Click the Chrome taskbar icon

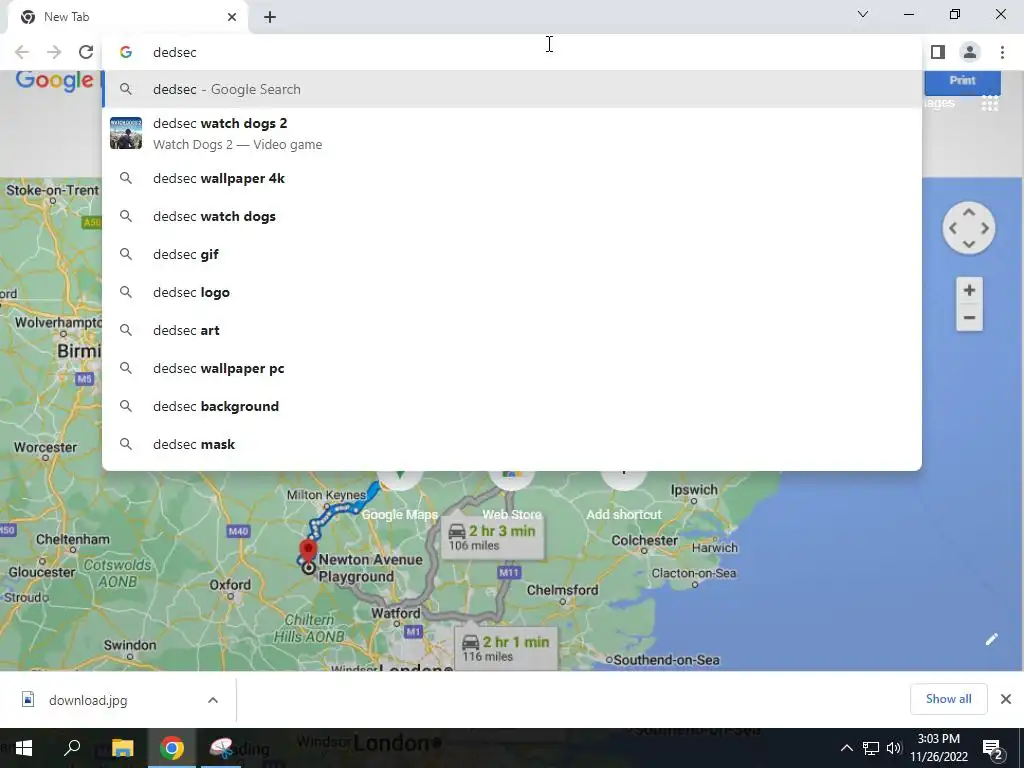[x=172, y=748]
